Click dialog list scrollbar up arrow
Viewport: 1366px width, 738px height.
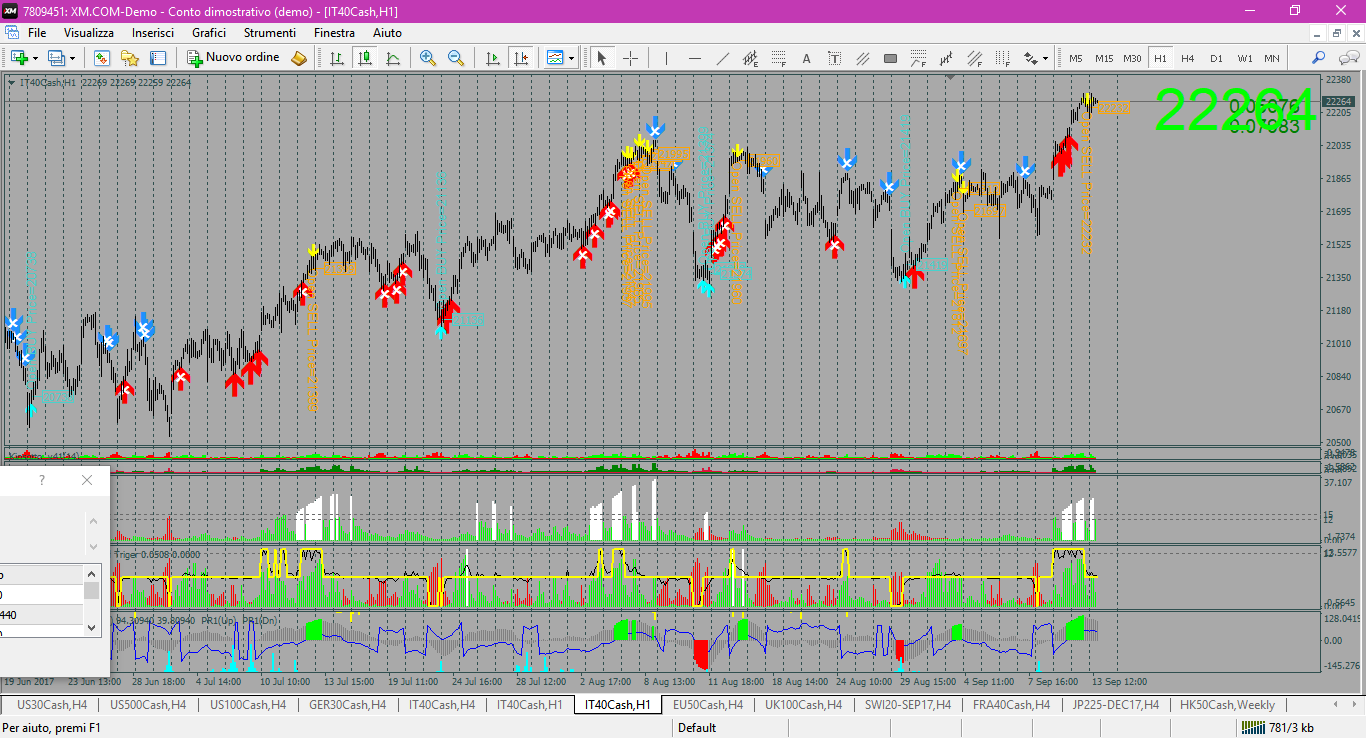[x=92, y=574]
